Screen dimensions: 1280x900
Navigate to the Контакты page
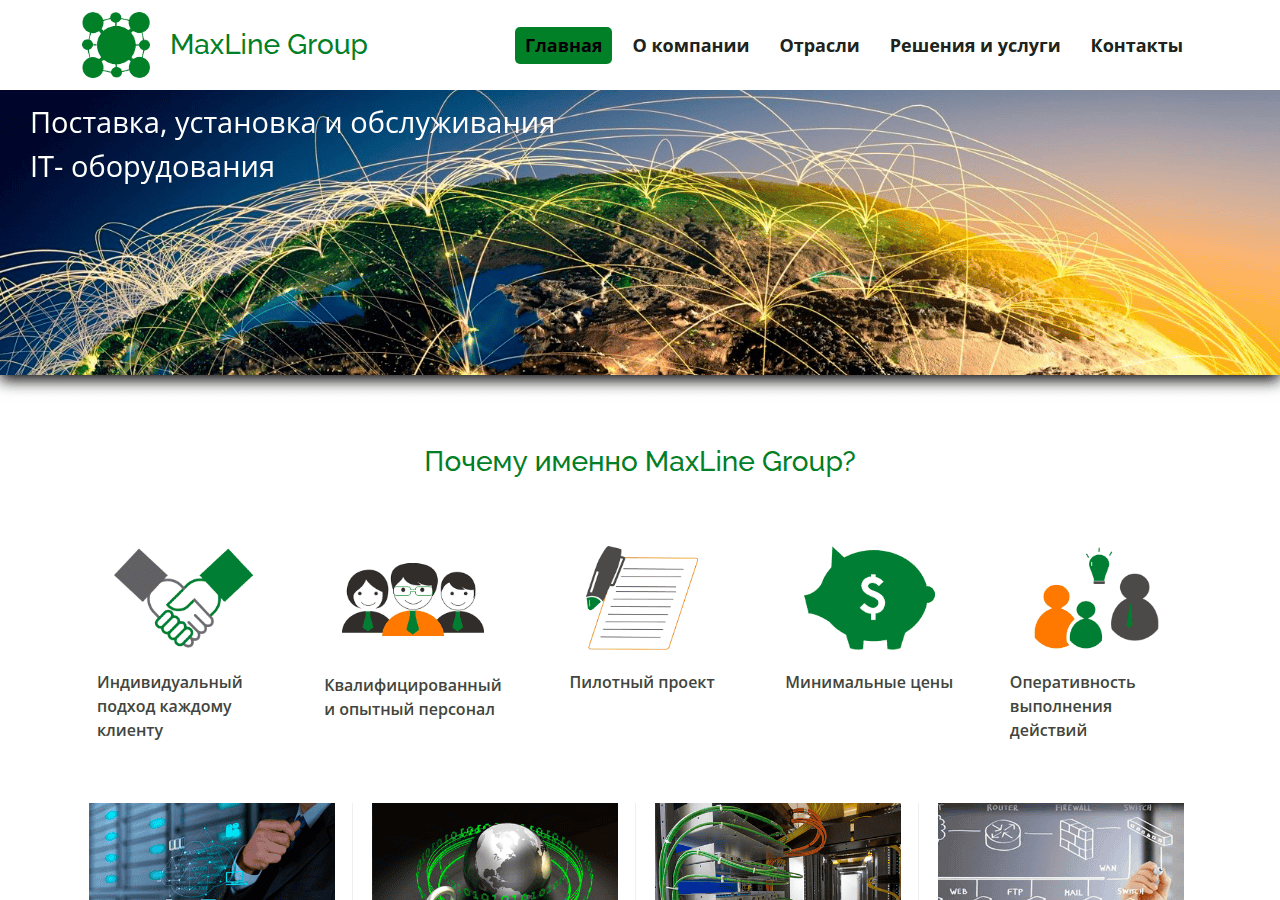click(x=1137, y=45)
